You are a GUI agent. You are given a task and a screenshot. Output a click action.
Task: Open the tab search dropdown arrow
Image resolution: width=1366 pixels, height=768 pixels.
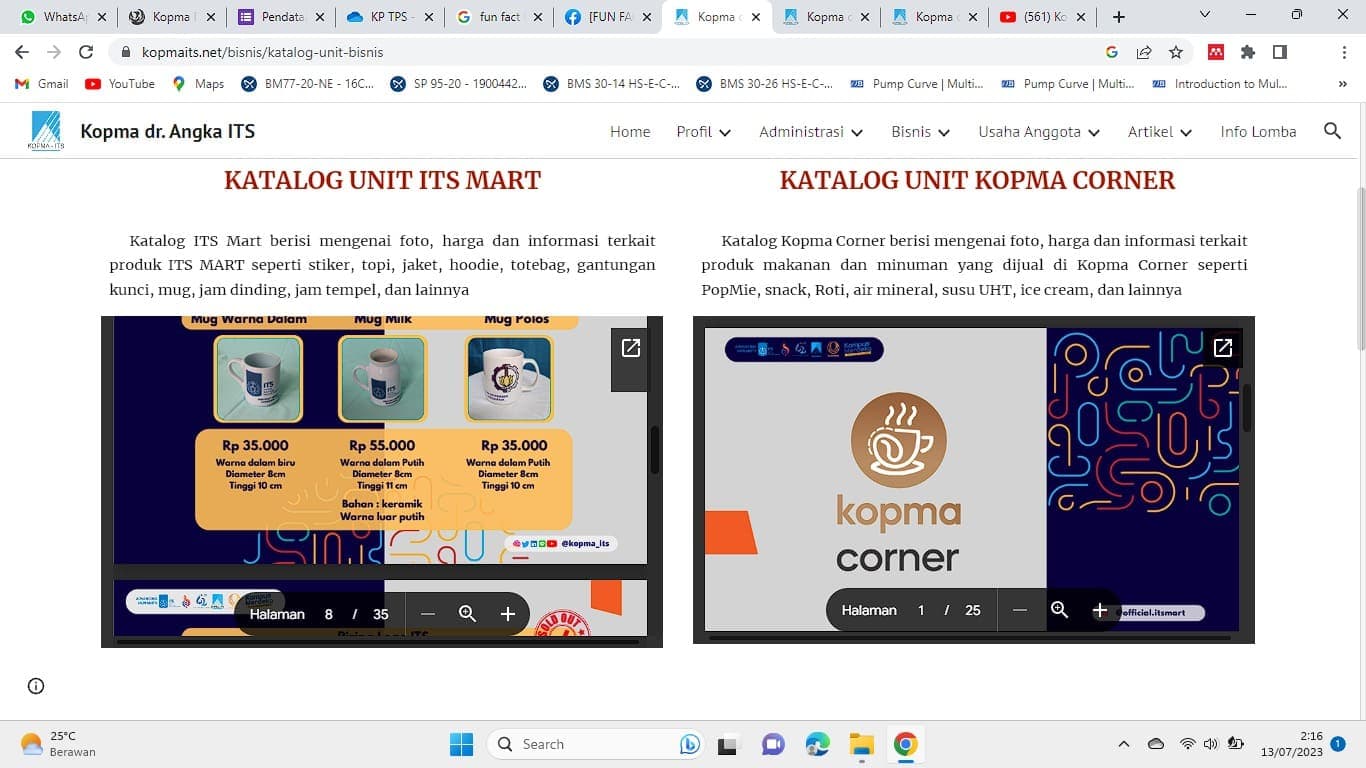click(x=1205, y=15)
